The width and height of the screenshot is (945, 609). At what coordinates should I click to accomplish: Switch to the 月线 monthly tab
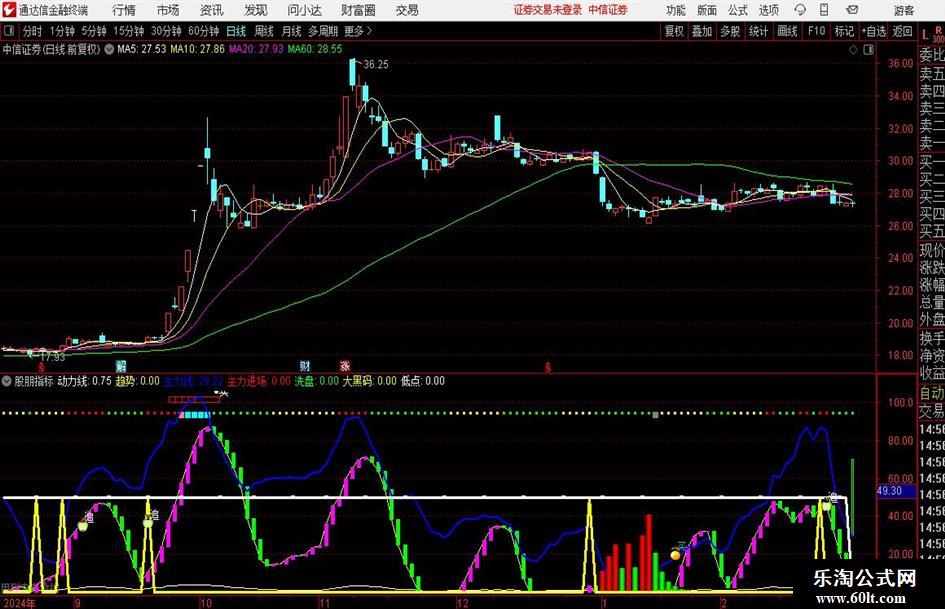[x=291, y=31]
